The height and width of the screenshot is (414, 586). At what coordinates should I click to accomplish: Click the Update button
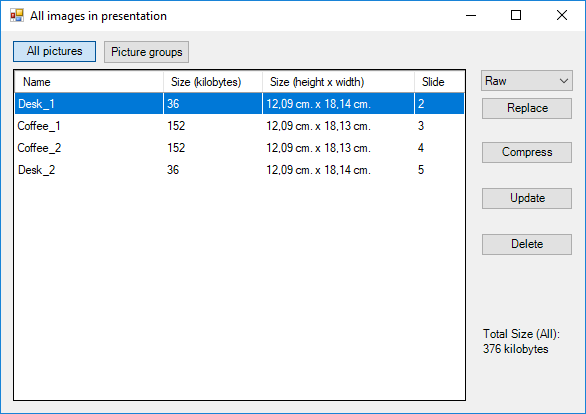click(527, 198)
